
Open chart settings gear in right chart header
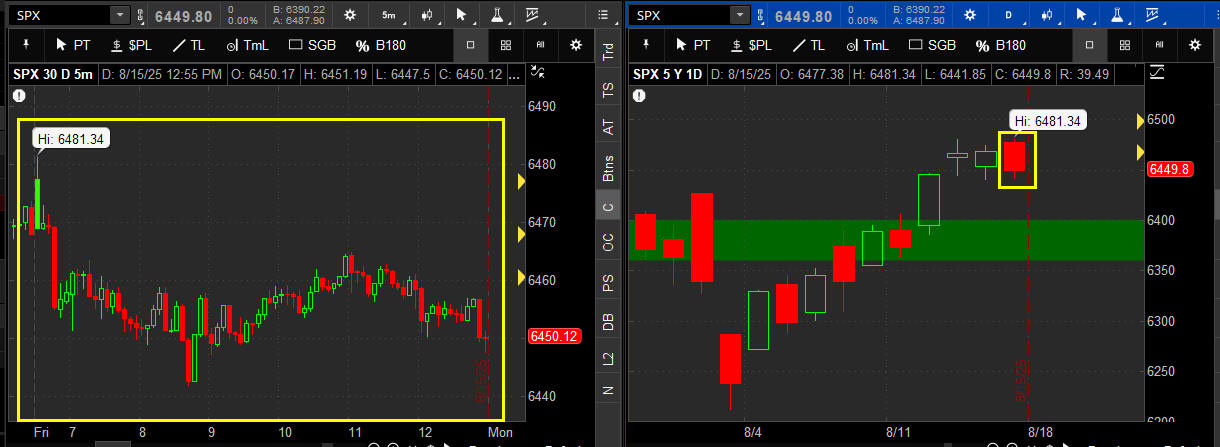[969, 15]
